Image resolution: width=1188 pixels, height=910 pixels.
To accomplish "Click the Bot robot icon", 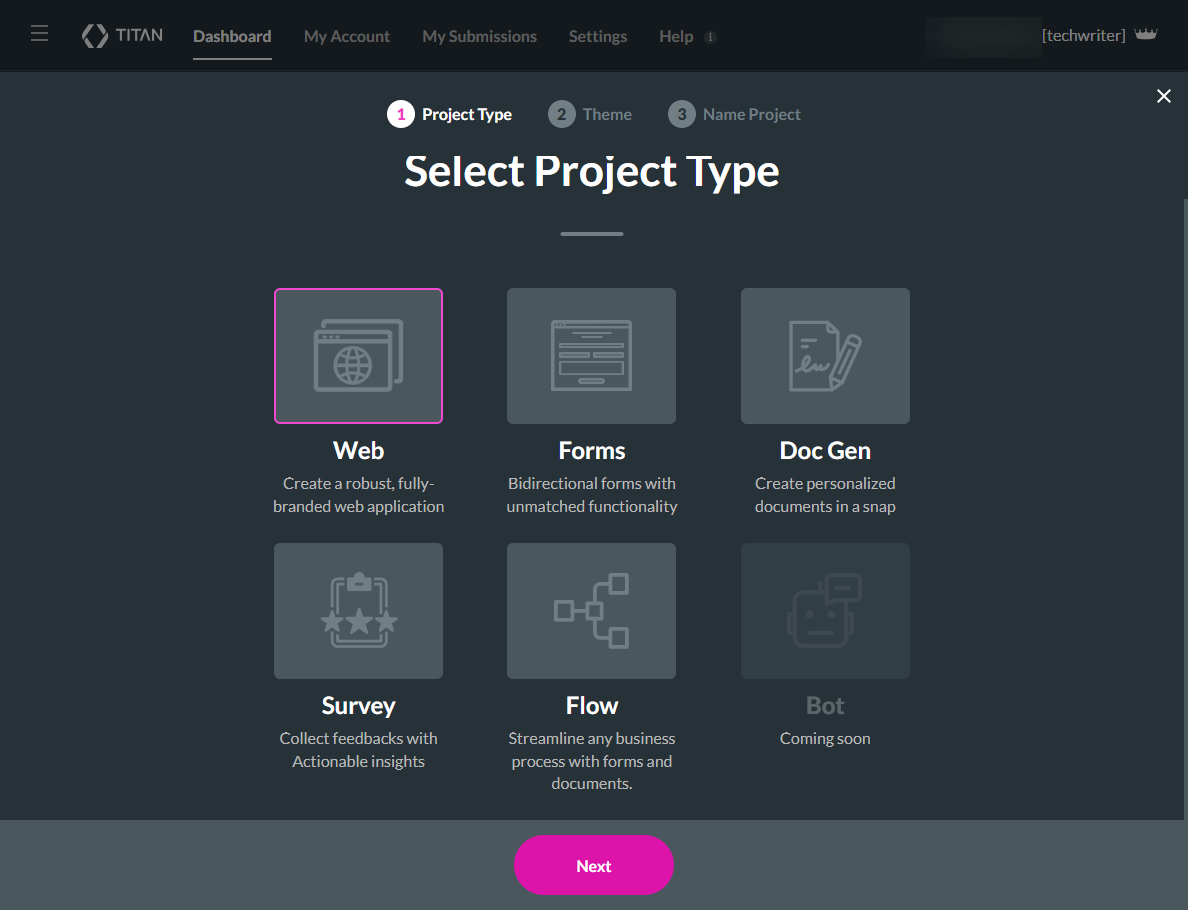I will (x=825, y=611).
